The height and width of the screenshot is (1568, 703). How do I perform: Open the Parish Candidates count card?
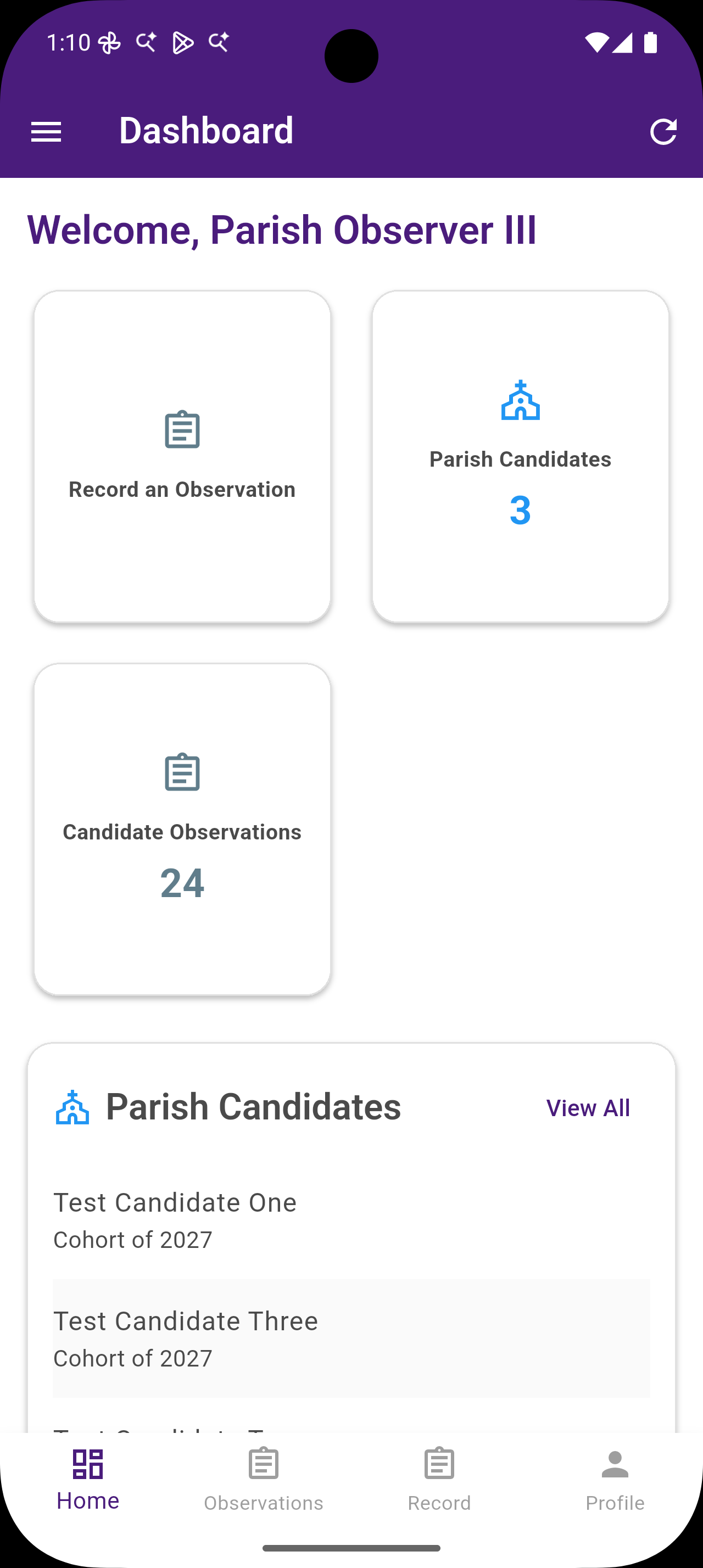point(521,457)
